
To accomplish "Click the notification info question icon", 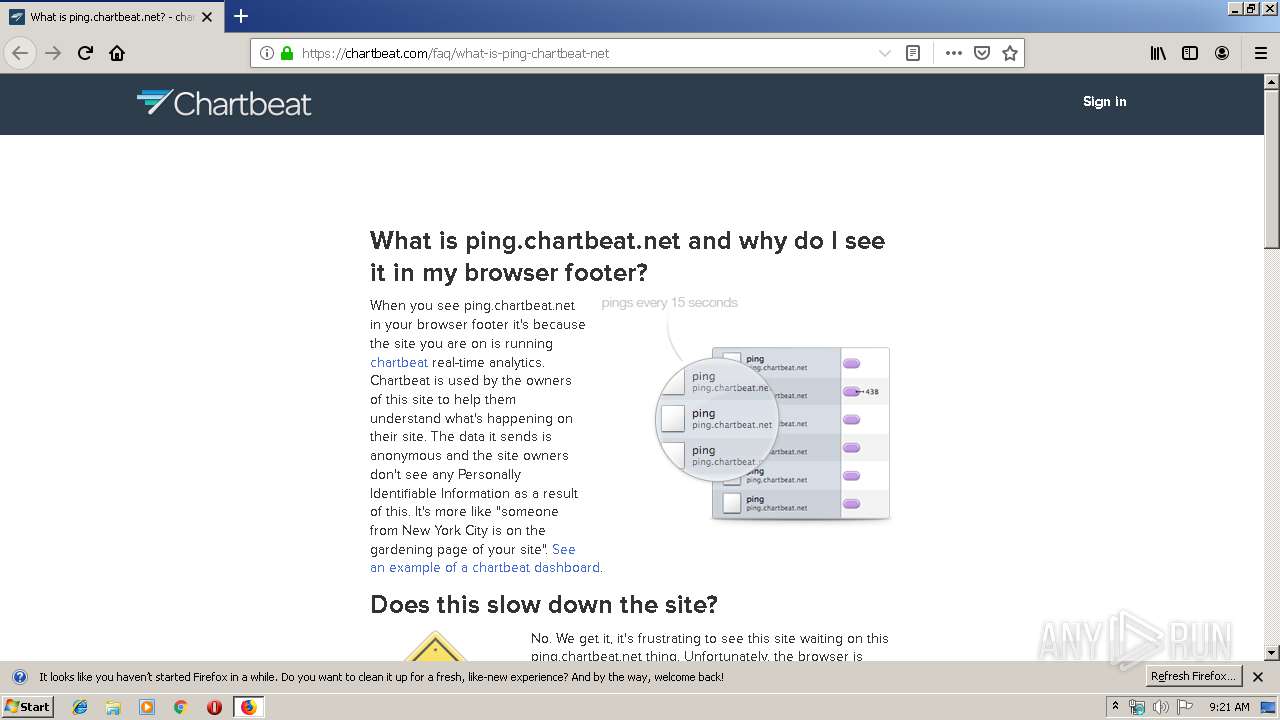I will coord(19,677).
